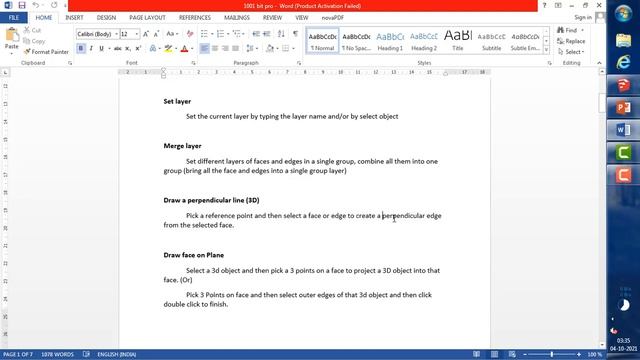Switch to the DESIGN tab
The height and width of the screenshot is (360, 640).
(106, 18)
